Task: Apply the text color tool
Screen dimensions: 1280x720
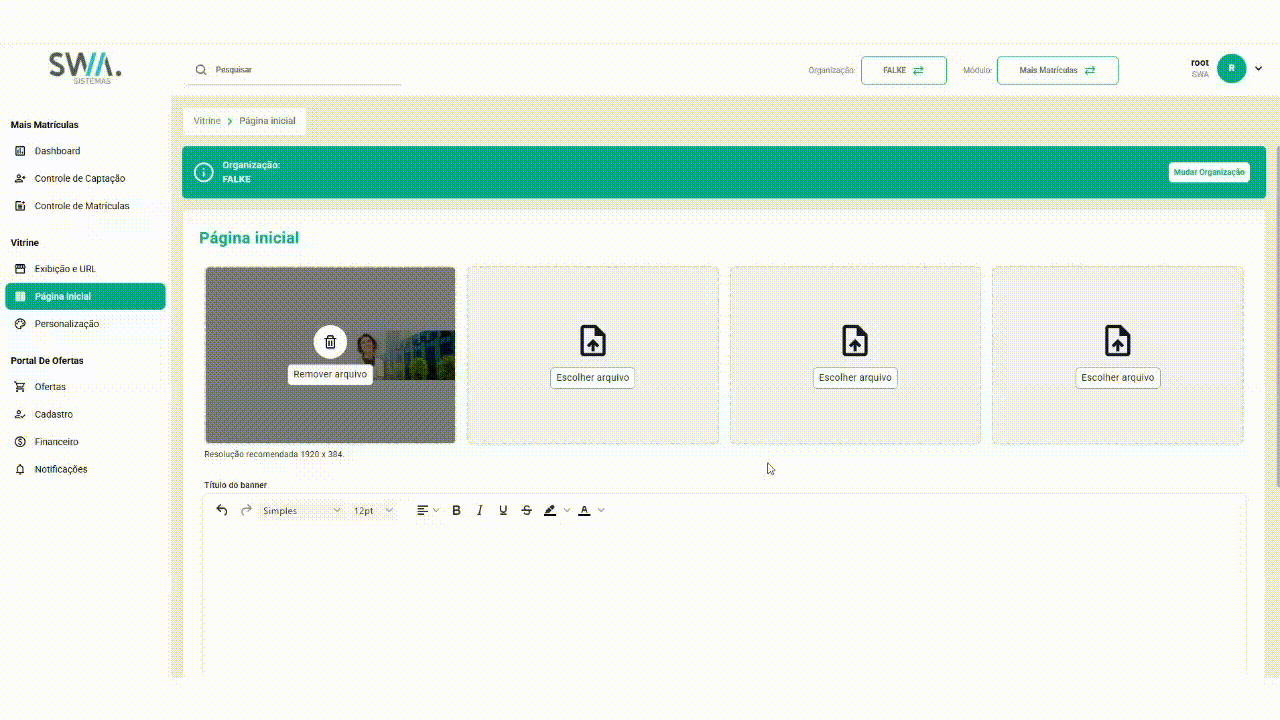Action: pos(584,510)
